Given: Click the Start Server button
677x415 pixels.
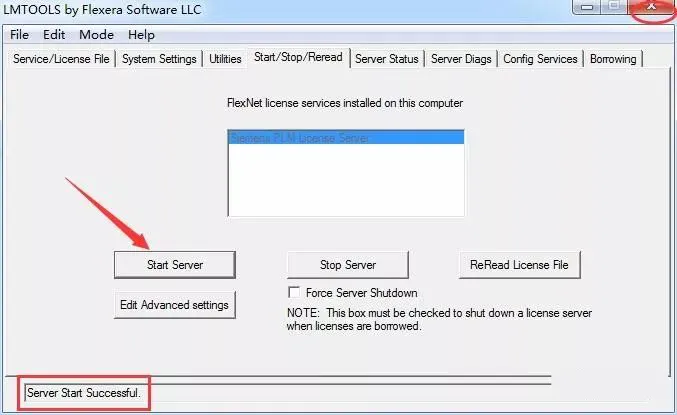Looking at the screenshot, I should pos(175,265).
